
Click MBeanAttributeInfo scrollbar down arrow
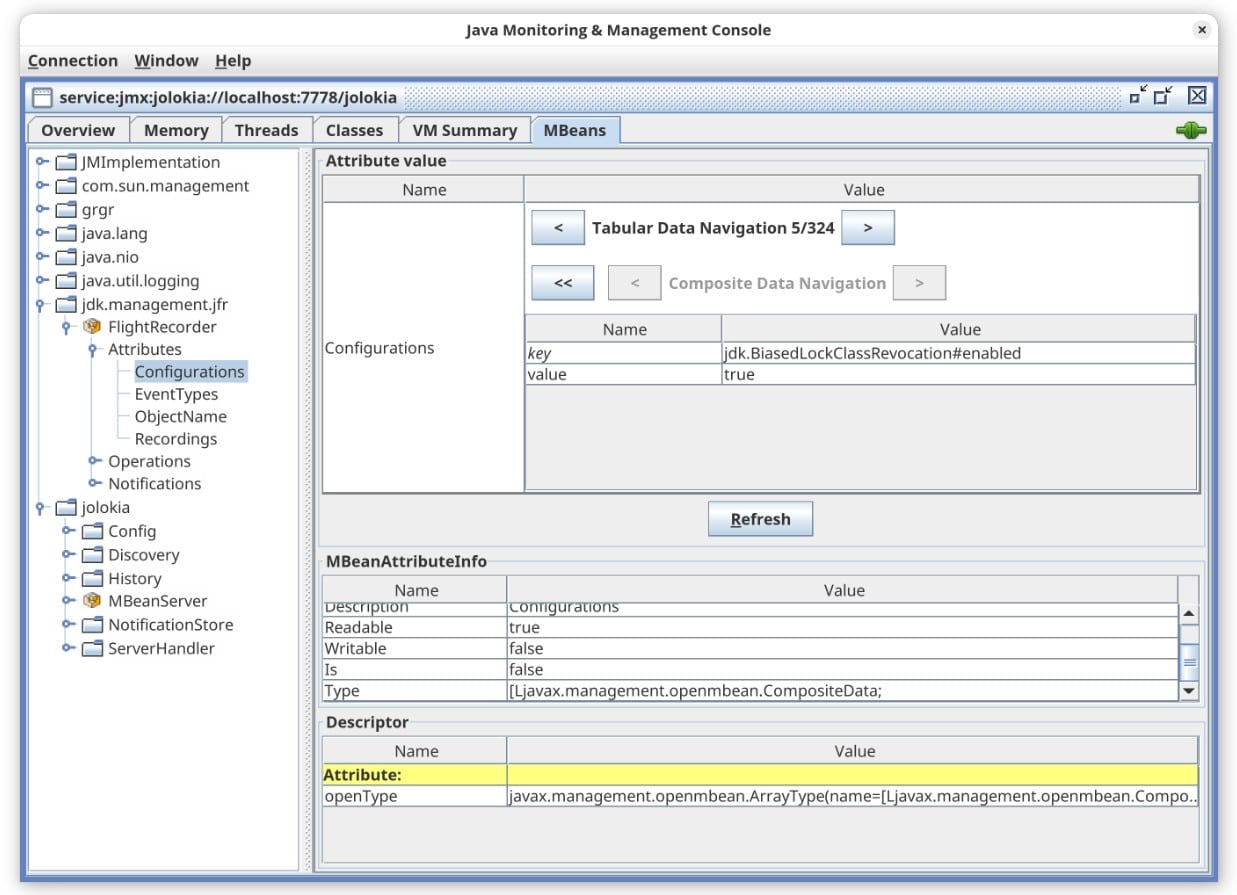pos(1189,690)
